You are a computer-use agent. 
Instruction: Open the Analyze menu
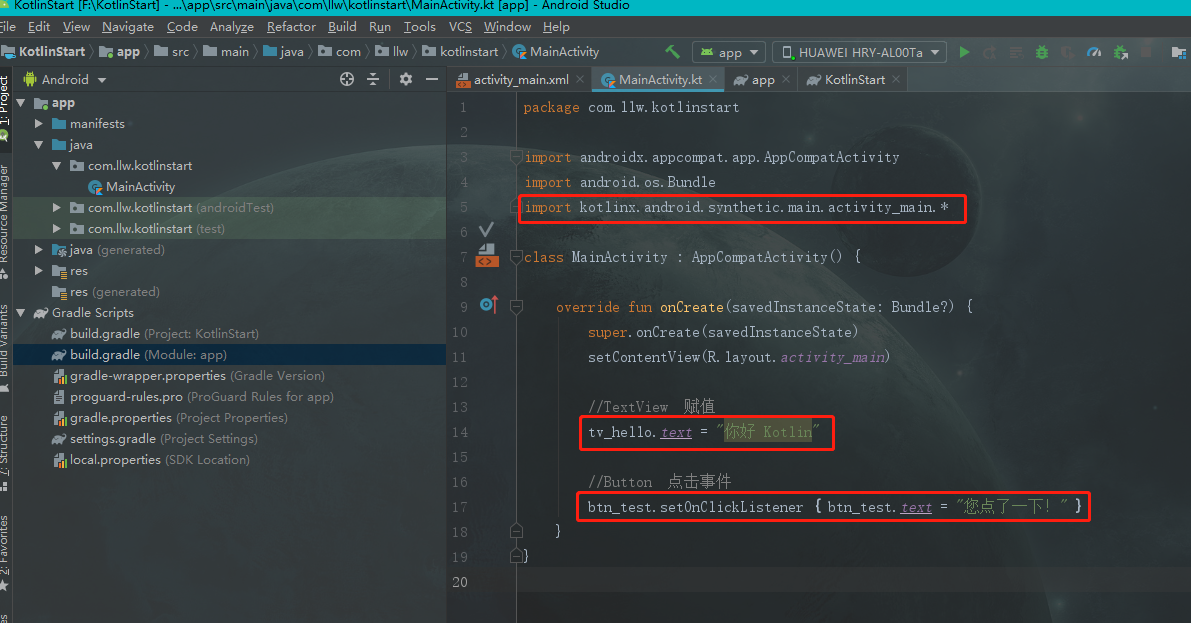232,27
